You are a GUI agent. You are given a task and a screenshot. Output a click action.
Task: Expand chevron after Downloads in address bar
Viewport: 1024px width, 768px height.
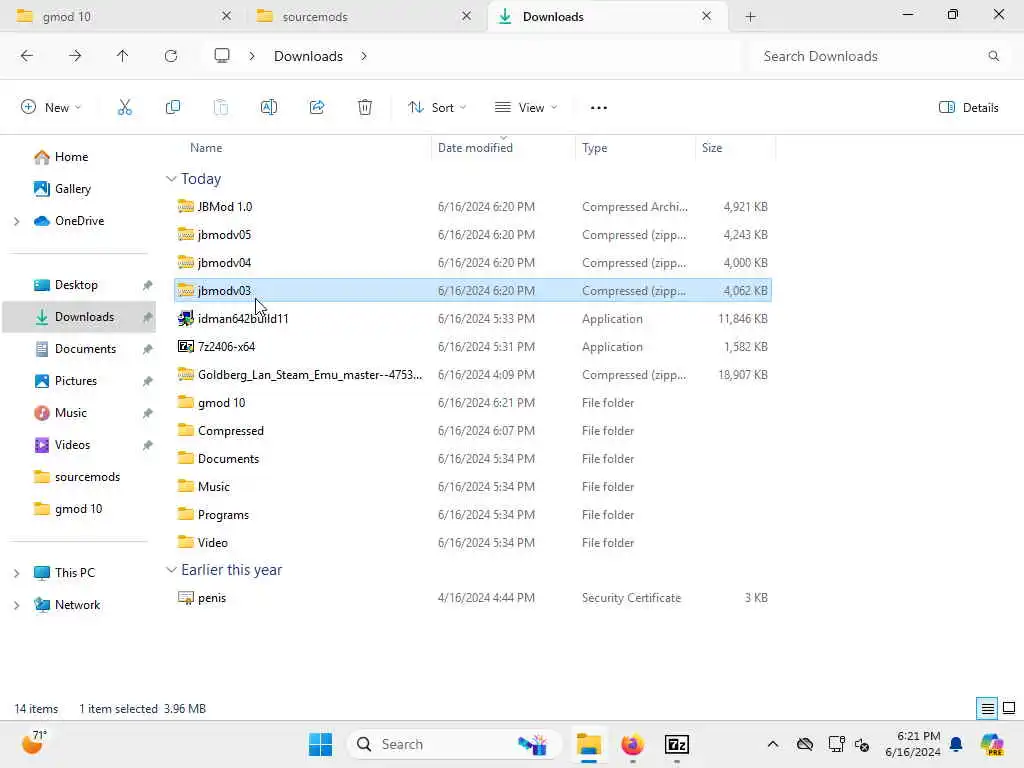pos(364,56)
